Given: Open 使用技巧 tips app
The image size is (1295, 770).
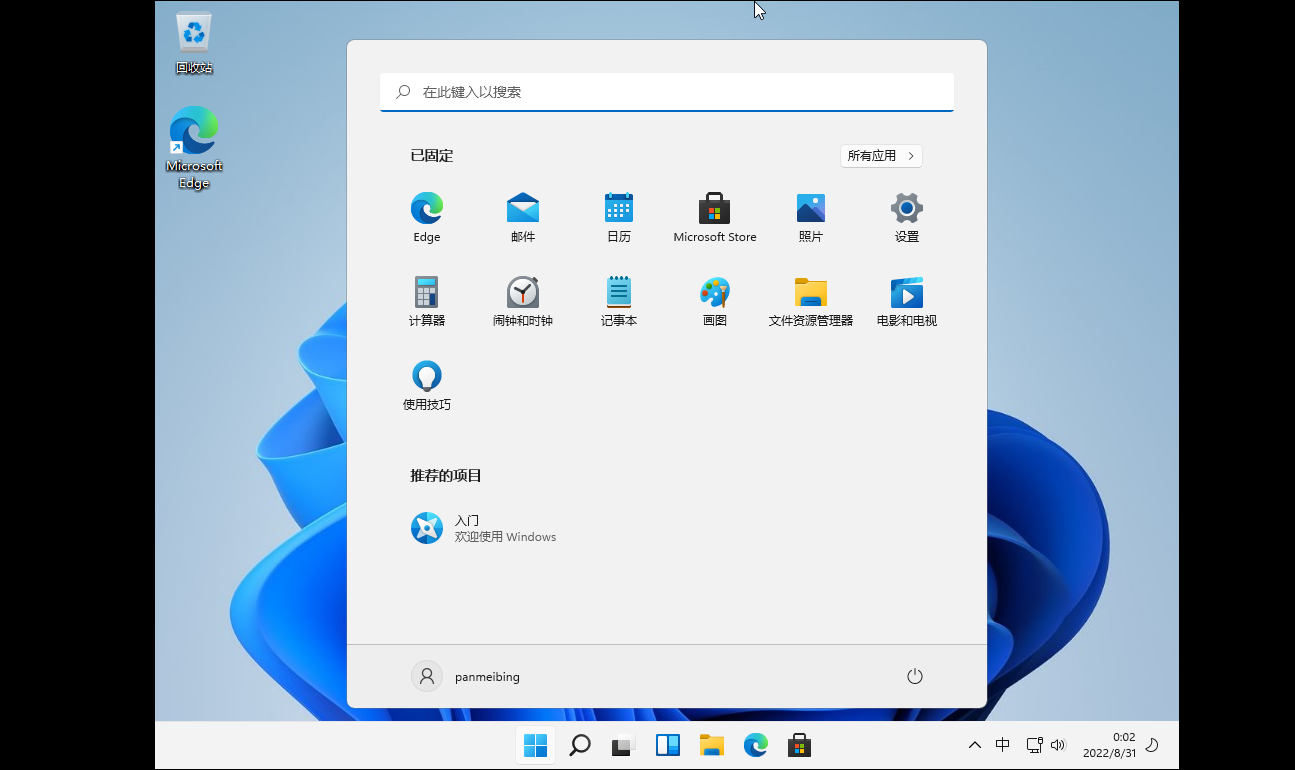Looking at the screenshot, I should click(x=427, y=386).
